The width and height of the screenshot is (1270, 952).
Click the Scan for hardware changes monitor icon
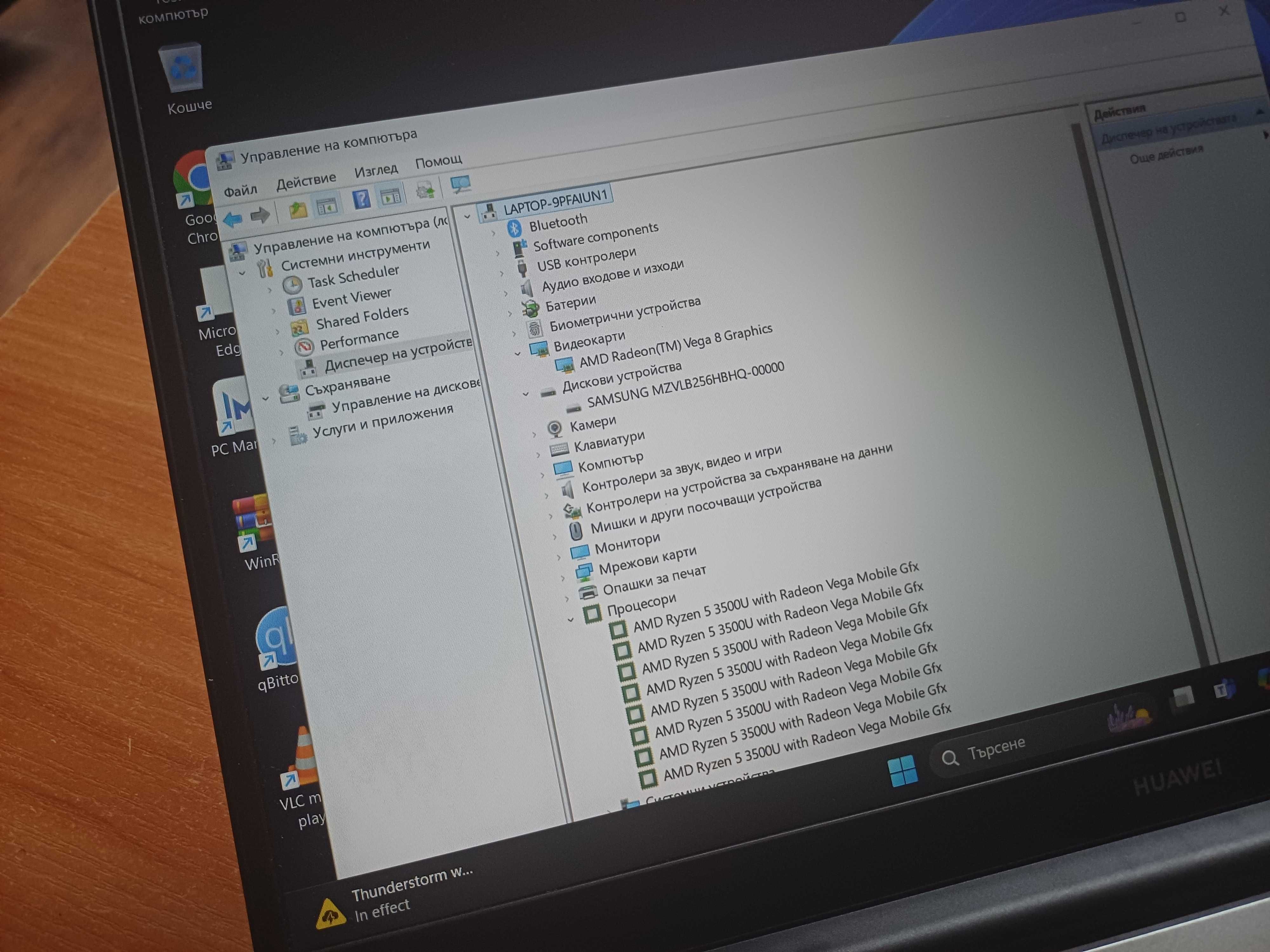(460, 184)
